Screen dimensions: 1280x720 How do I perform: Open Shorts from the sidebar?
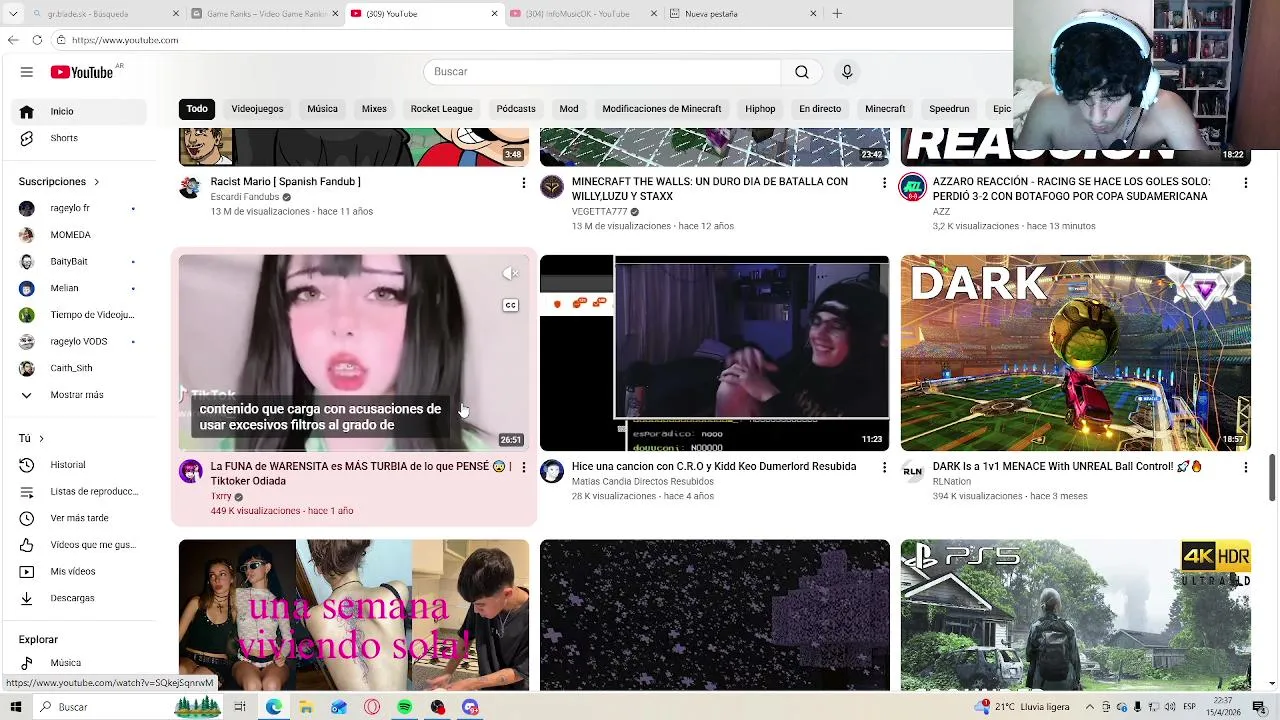tap(80, 138)
